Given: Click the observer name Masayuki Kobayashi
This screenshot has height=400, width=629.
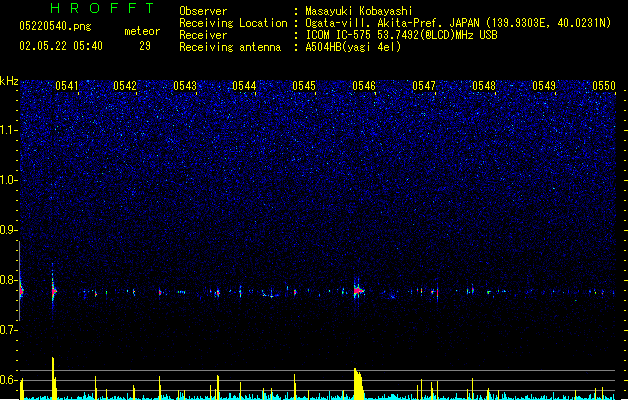Looking at the screenshot, I should pyautogui.click(x=359, y=11).
